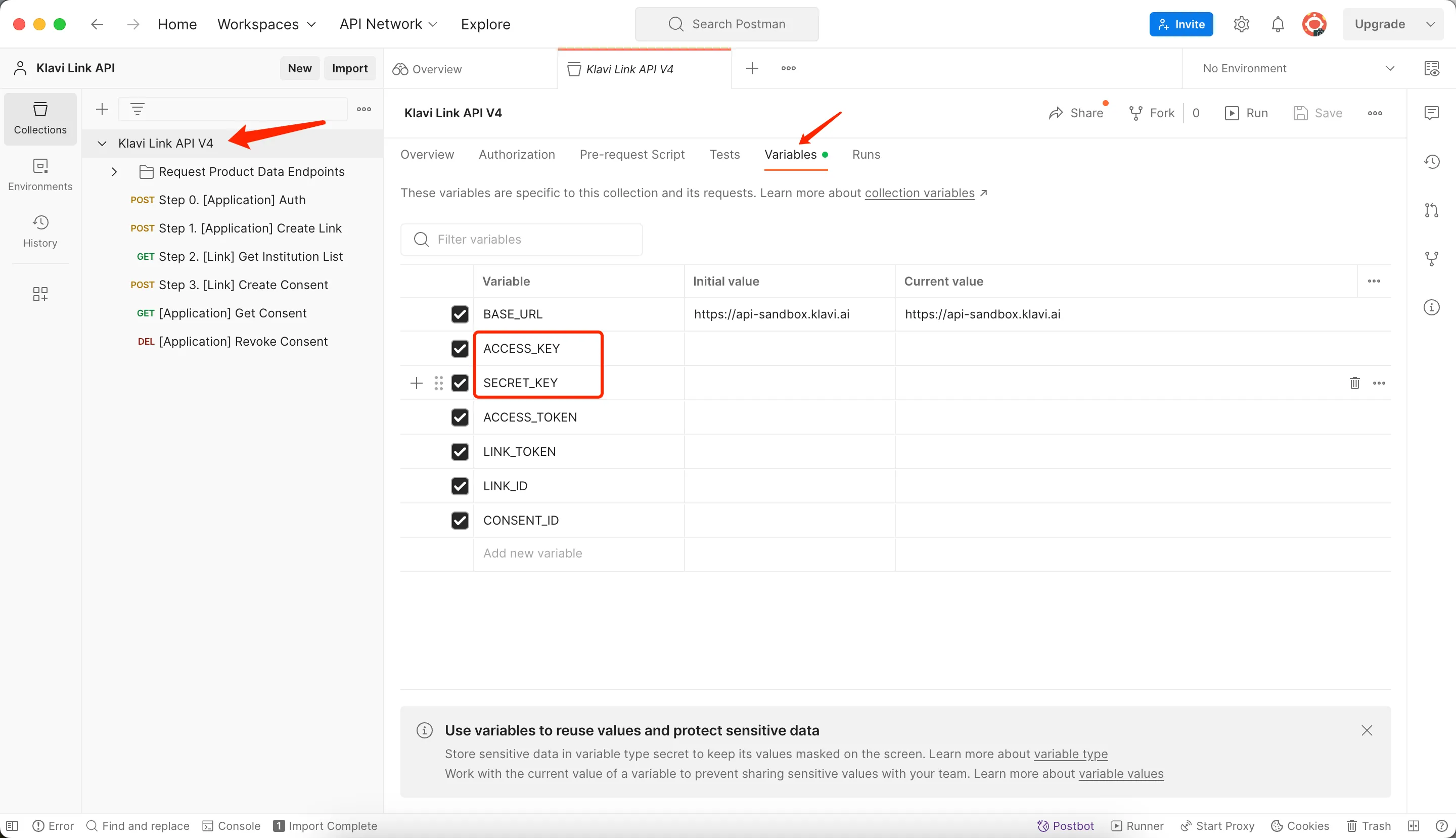
Task: Expand the Request Product Data Endpoints folder
Action: pos(114,171)
